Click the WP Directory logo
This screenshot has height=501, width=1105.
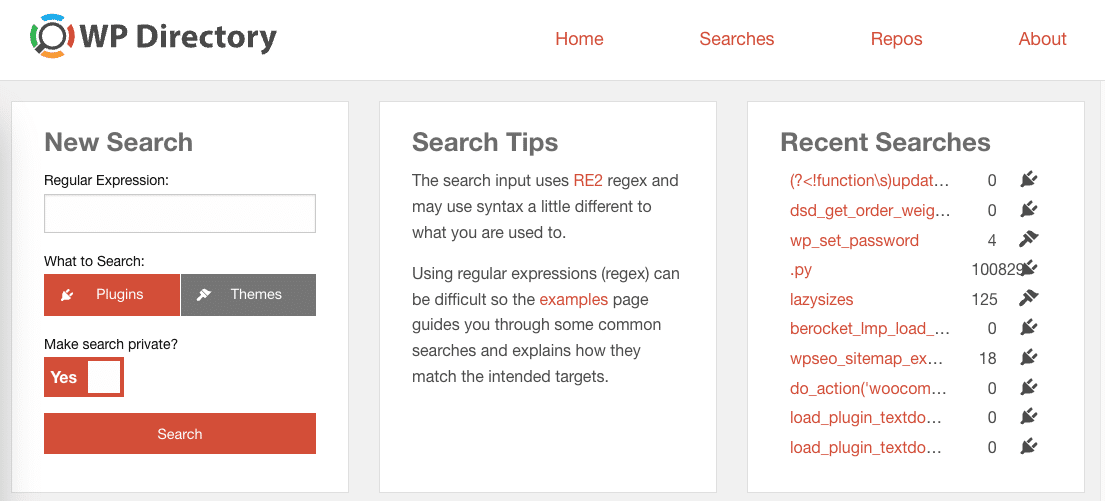click(x=153, y=37)
